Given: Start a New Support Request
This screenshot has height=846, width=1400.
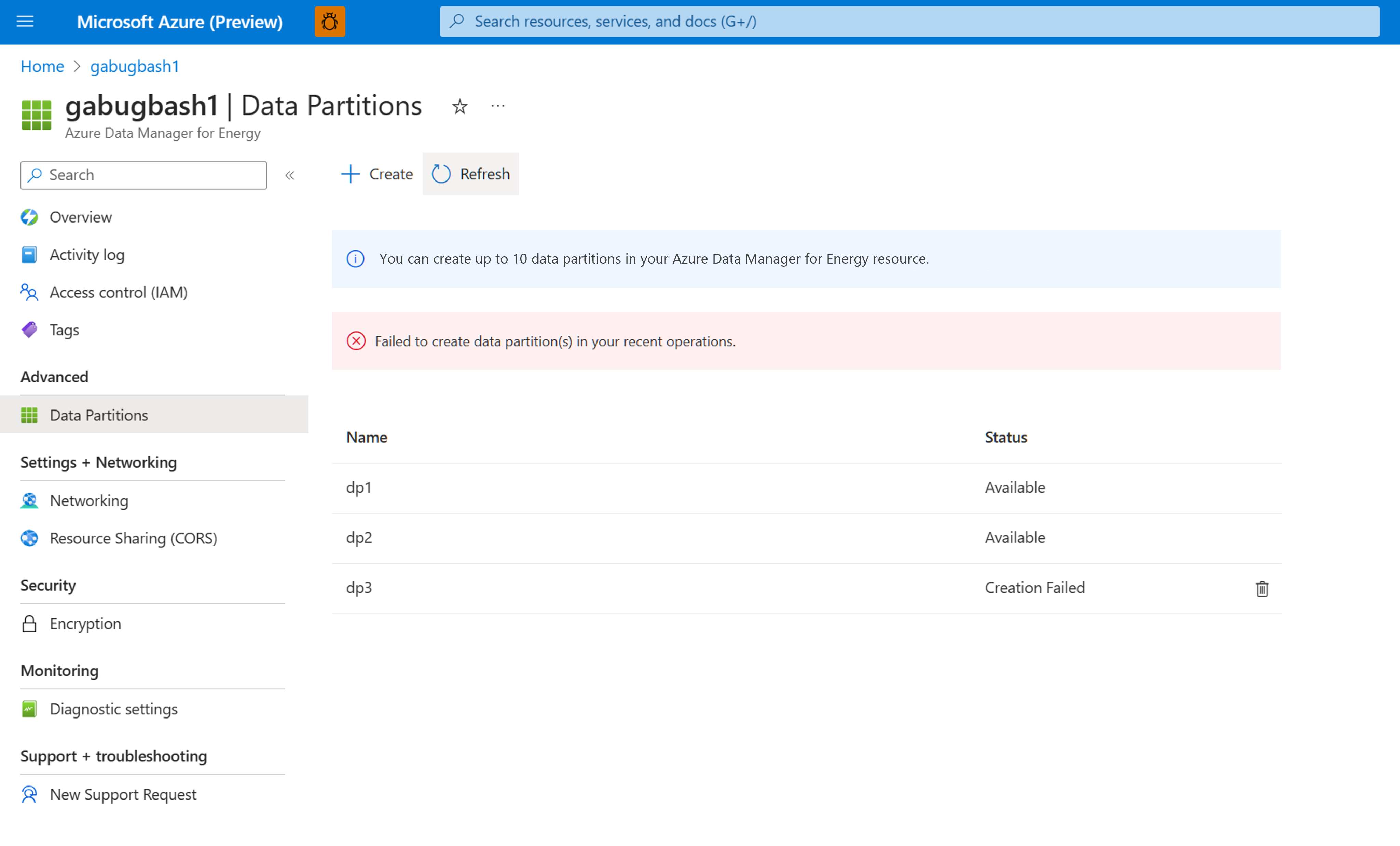Looking at the screenshot, I should pos(123,794).
